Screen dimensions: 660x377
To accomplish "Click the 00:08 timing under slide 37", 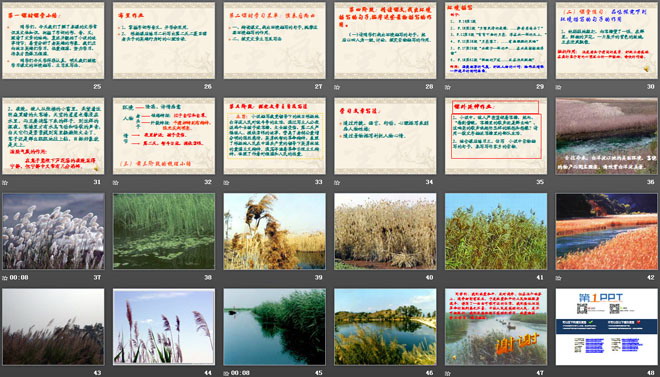I will 19,278.
